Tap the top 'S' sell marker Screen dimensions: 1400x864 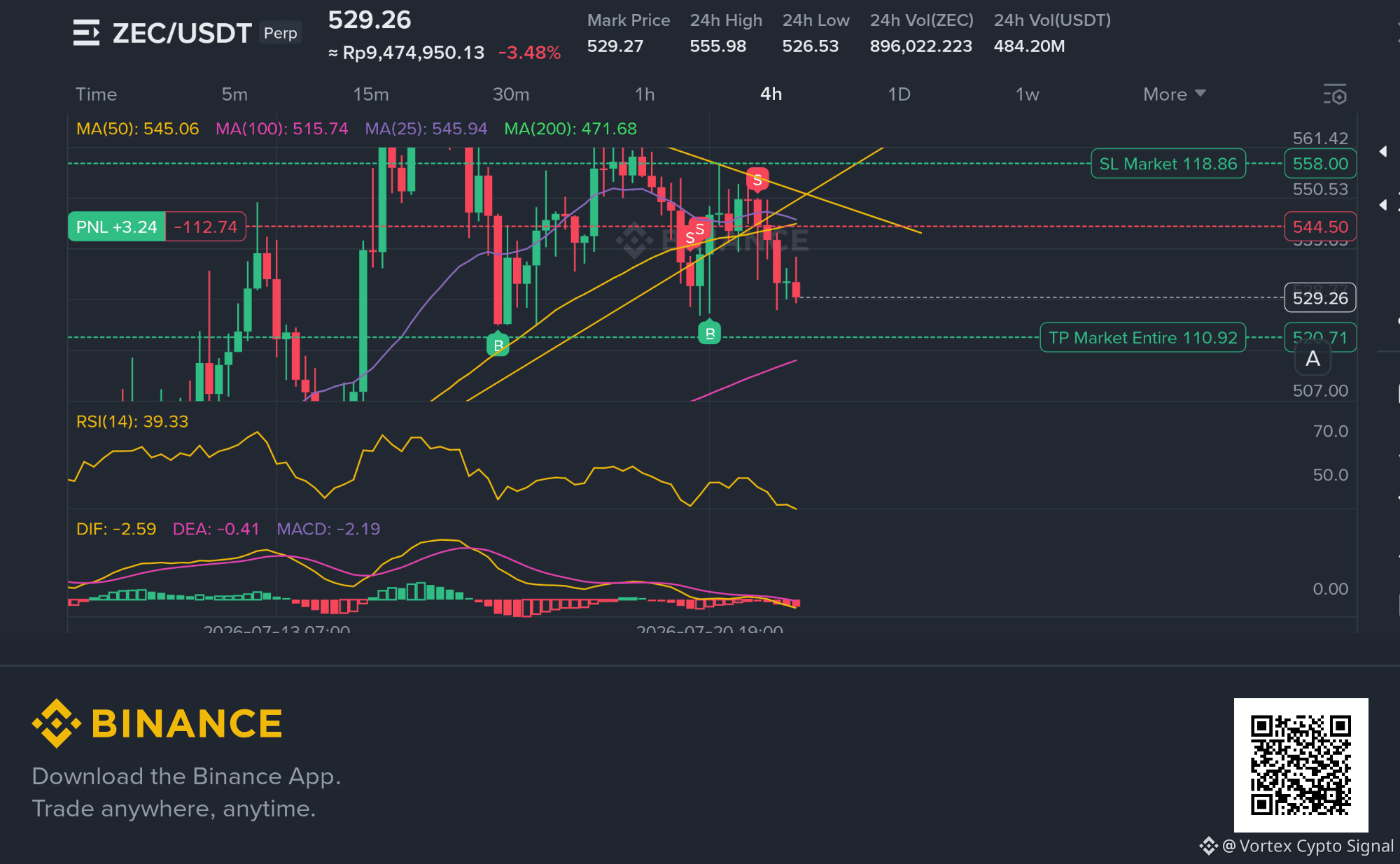pyautogui.click(x=757, y=180)
